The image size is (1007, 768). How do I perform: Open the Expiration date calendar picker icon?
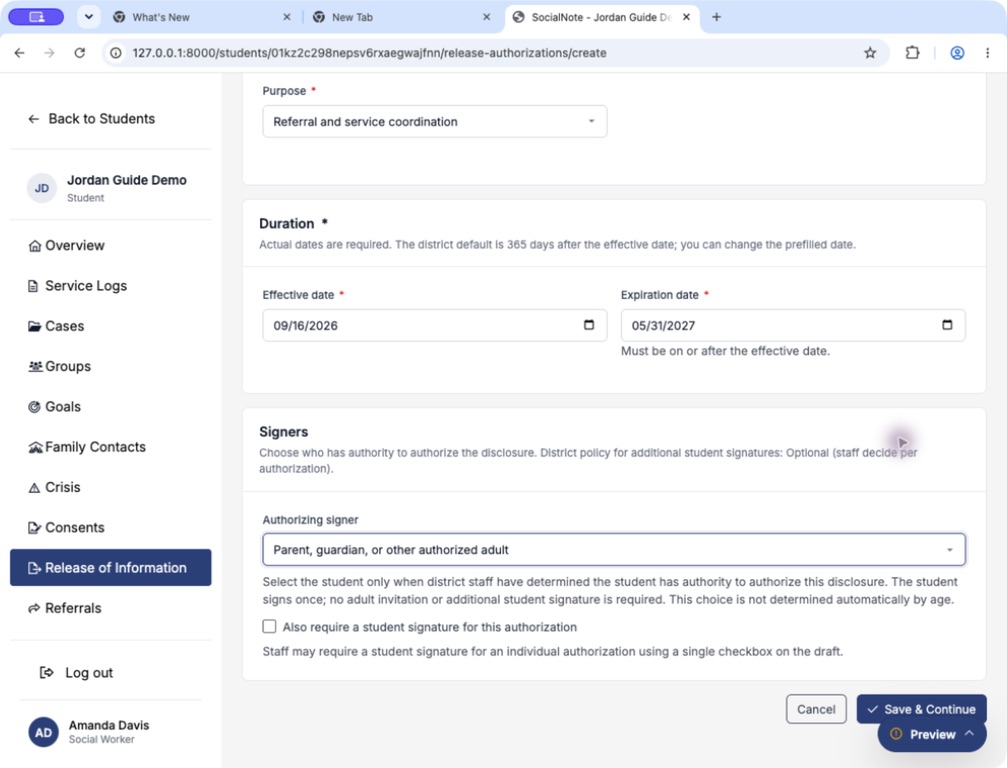click(947, 325)
